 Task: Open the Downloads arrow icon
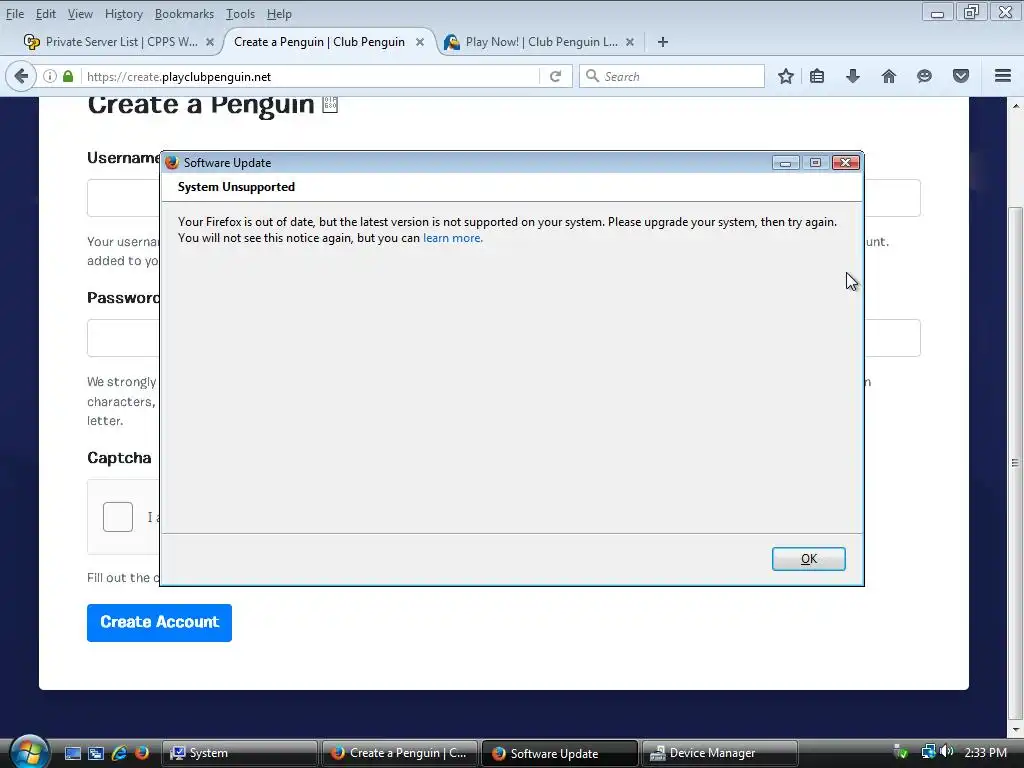pyautogui.click(x=853, y=76)
